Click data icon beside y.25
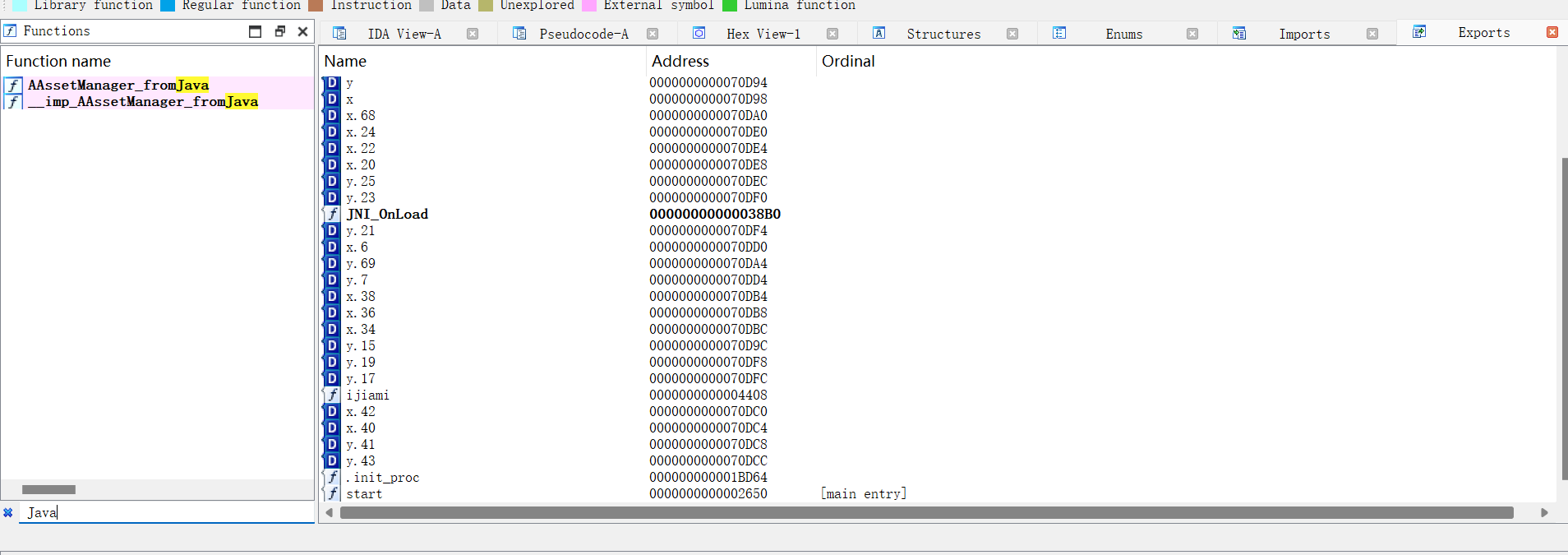This screenshot has width=1568, height=555. coord(332,181)
